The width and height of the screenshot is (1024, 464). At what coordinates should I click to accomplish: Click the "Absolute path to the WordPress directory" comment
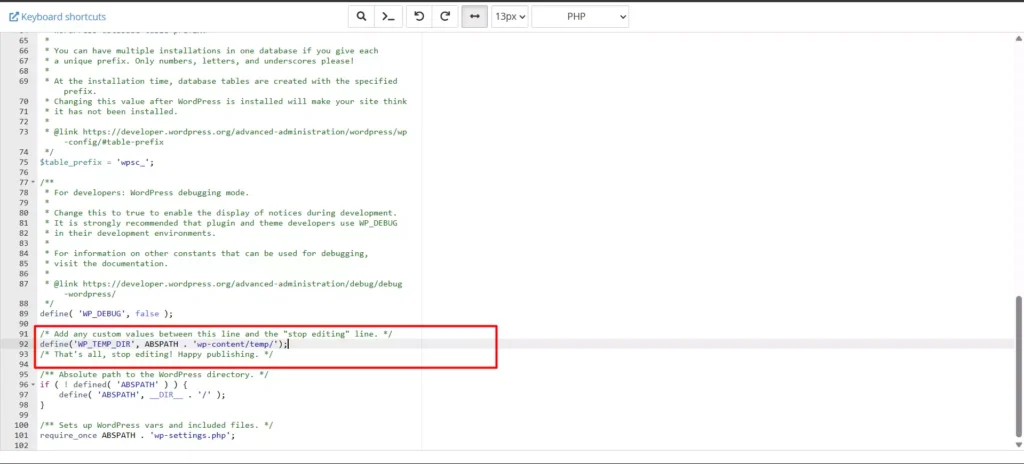pos(154,374)
